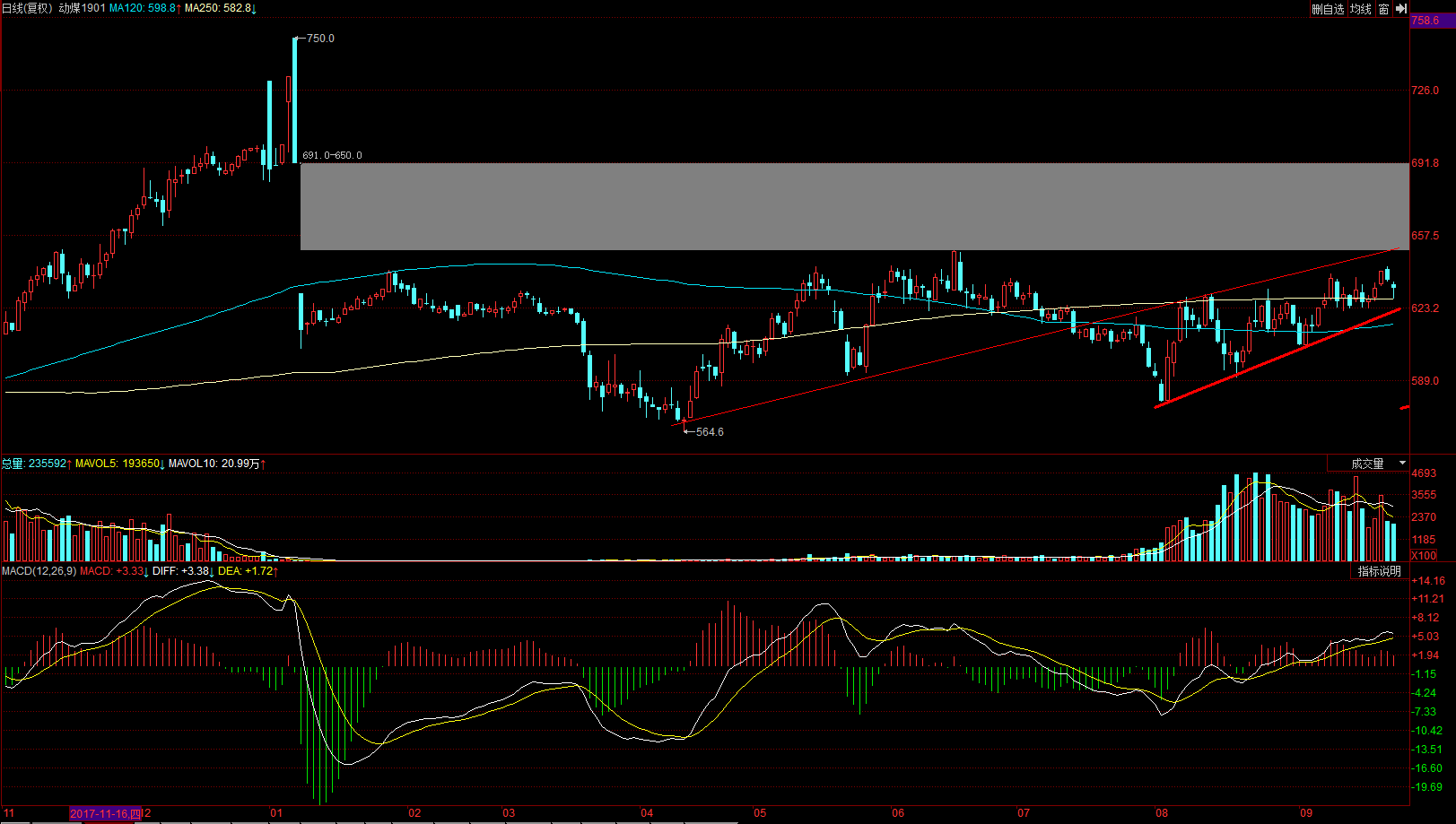Click the MA250: 582.8 indicator label
This screenshot has height=824, width=1456.
click(220, 8)
